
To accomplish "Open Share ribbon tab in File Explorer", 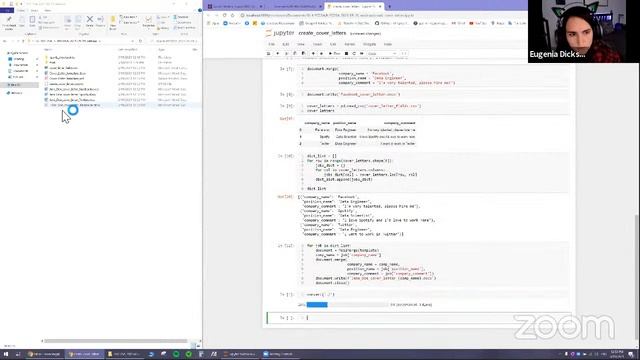I will click(x=34, y=10).
